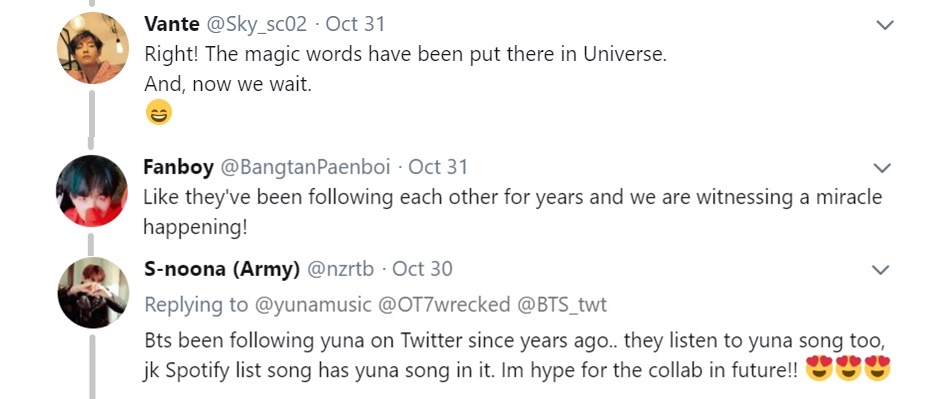This screenshot has height=399, width=952.
Task: Open the Oct 31 timestamp on Fanboy's tweet
Action: [x=438, y=167]
